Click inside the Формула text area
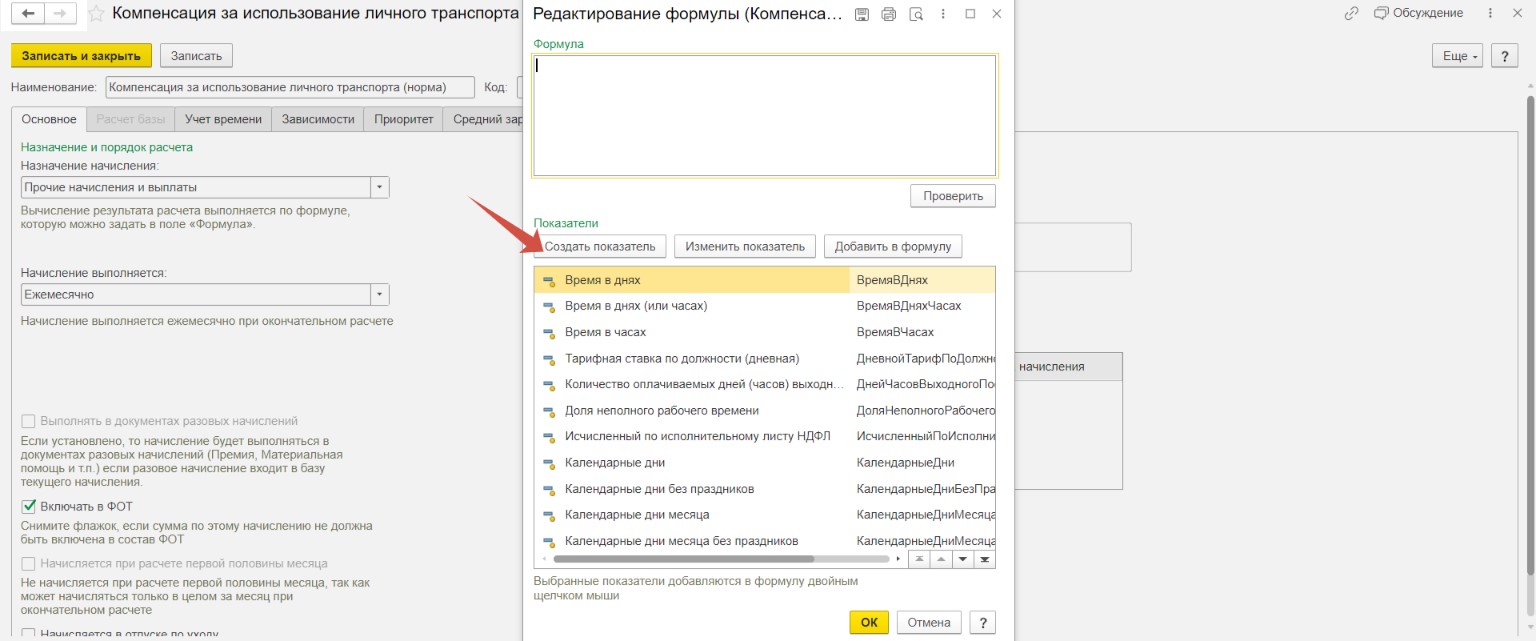The image size is (1536, 641). [x=764, y=115]
